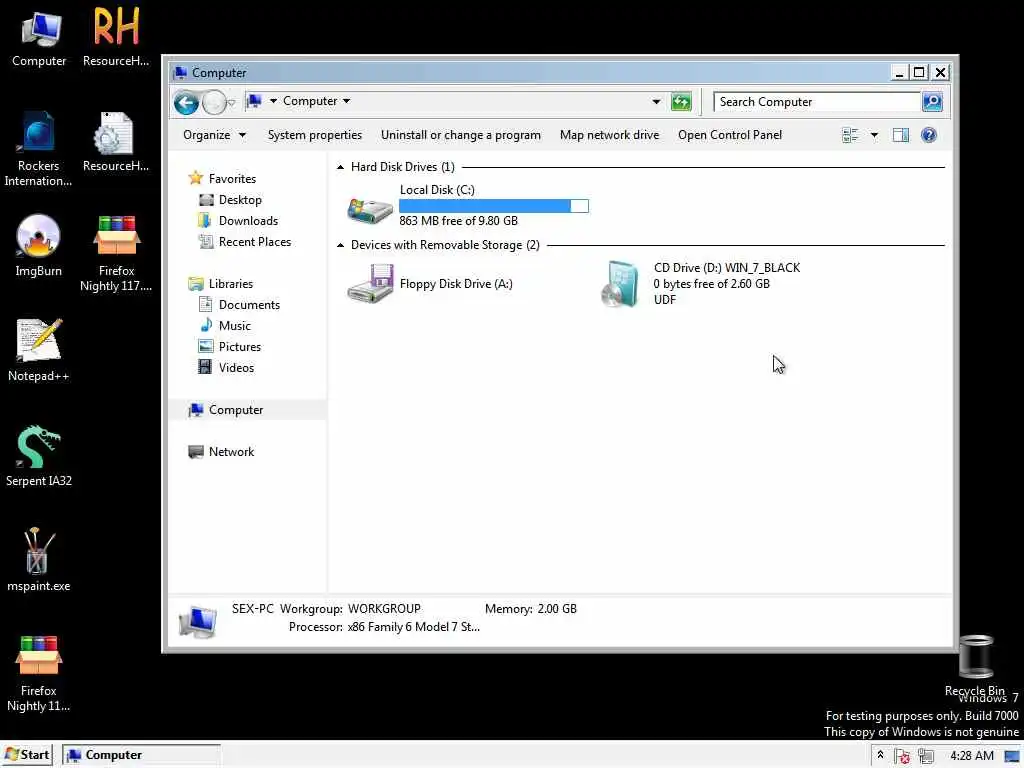Open the Organize dropdown menu
The width and height of the screenshot is (1024, 768).
tap(214, 135)
